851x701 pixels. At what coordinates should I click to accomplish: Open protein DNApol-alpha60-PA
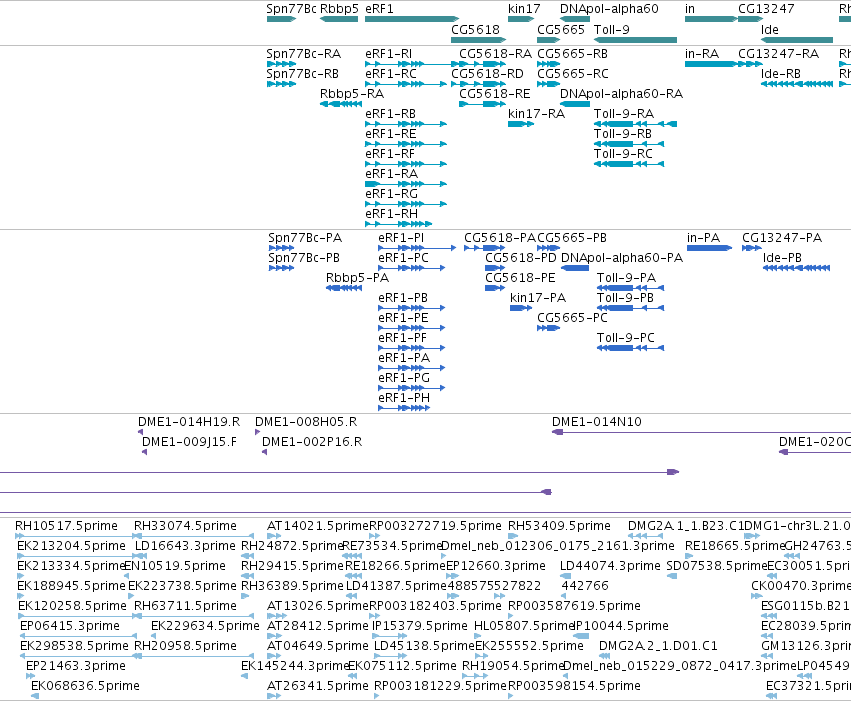pyautogui.click(x=621, y=258)
